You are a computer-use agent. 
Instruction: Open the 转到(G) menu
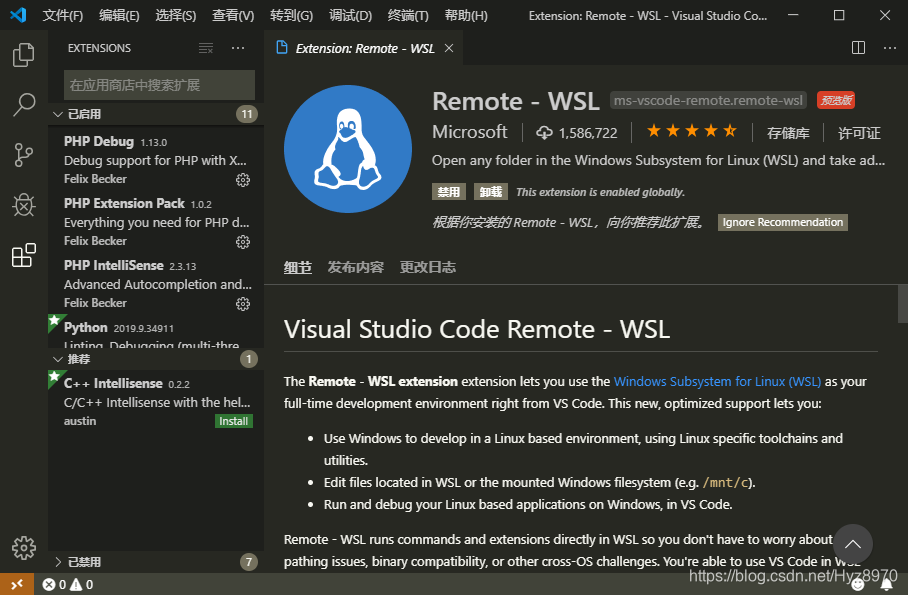coord(291,16)
